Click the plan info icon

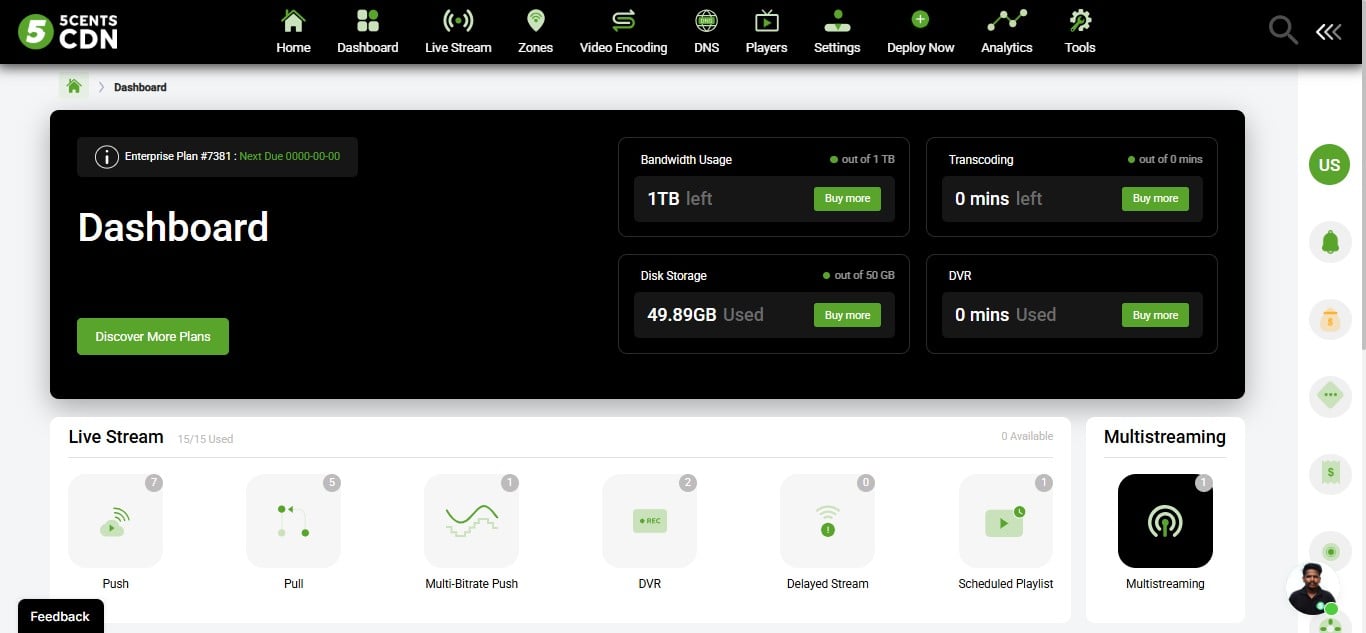[x=106, y=157]
